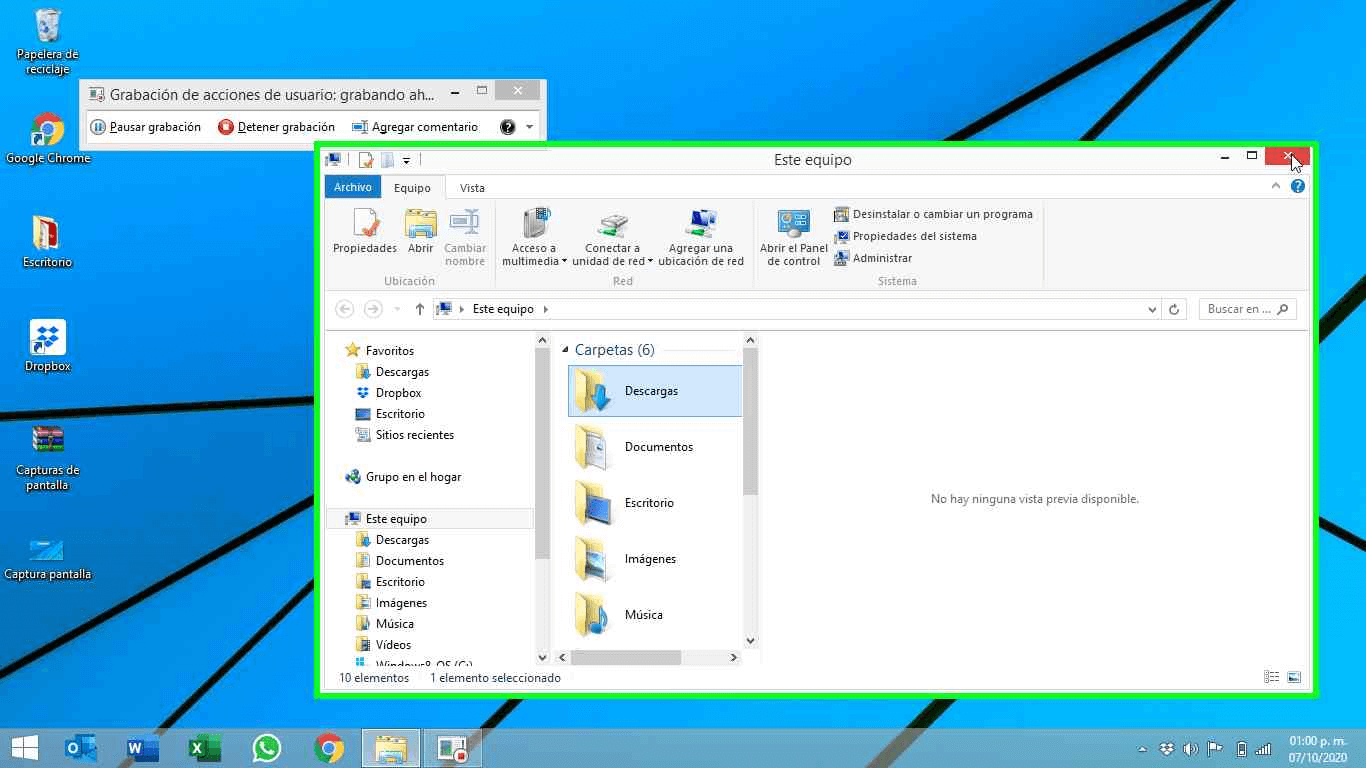Click Desinstalar o cambiar un programa
Image resolution: width=1366 pixels, height=768 pixels.
933,214
